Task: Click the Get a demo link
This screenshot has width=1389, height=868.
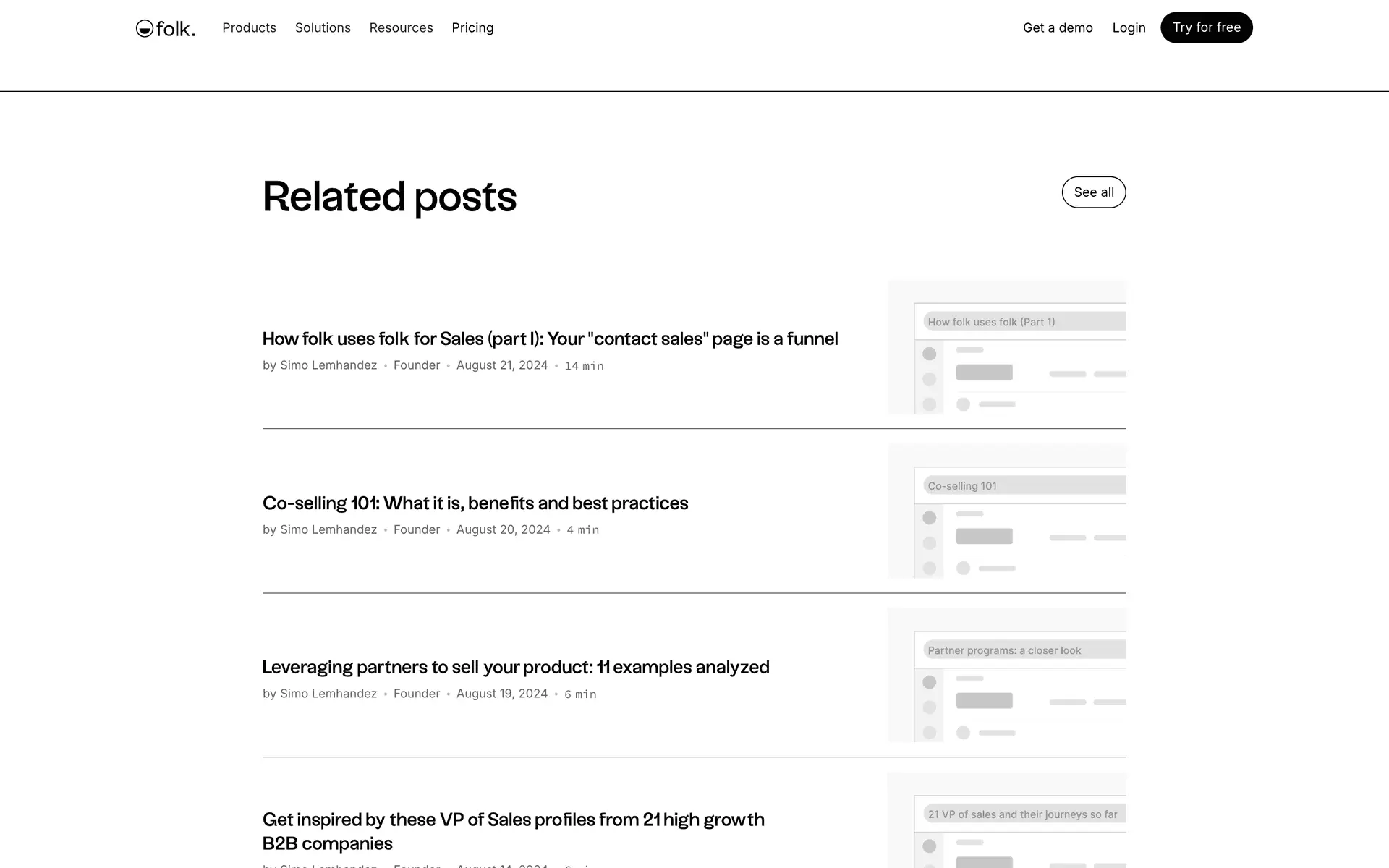Action: (1057, 27)
